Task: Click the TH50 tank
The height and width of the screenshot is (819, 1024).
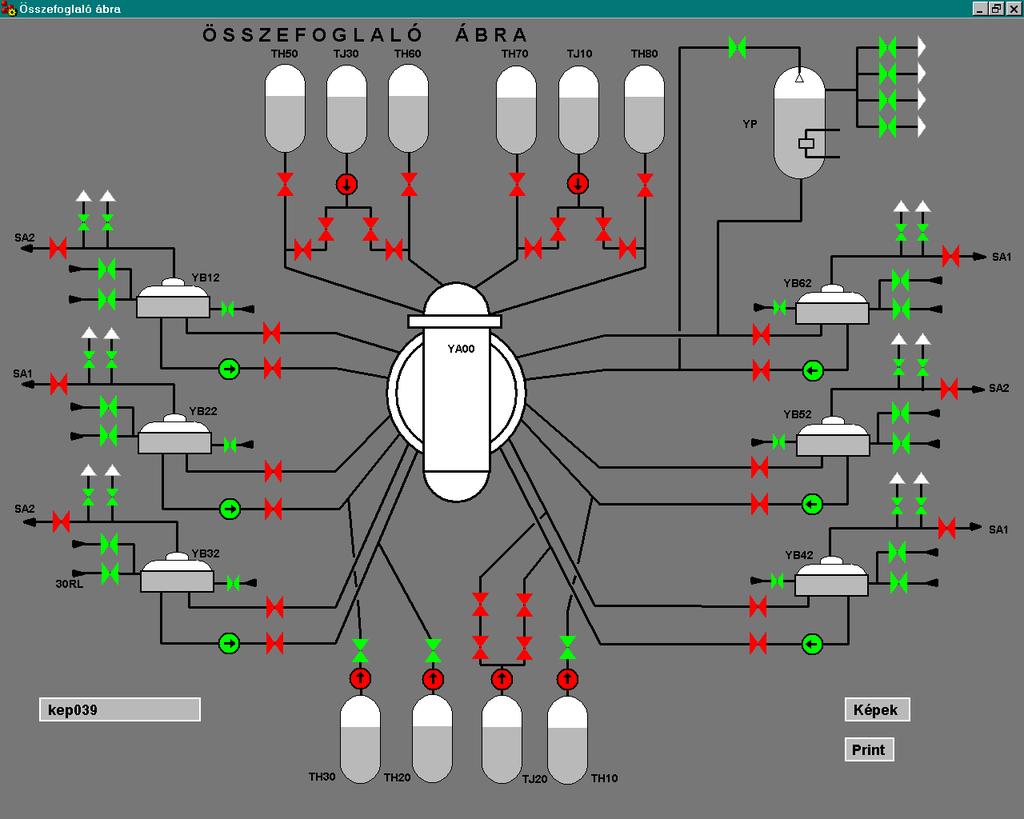Action: [285, 108]
